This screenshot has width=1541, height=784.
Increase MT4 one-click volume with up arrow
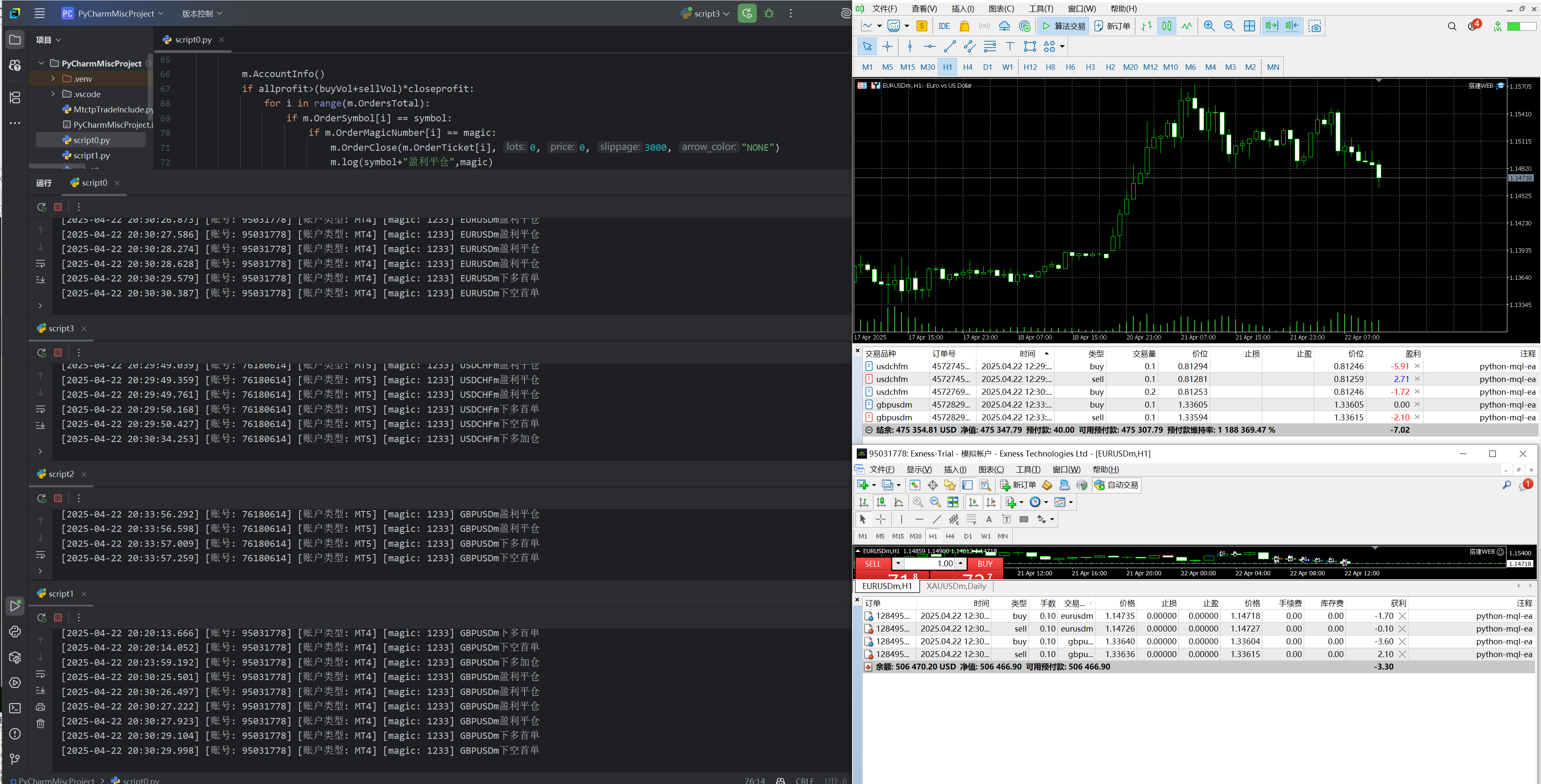coord(960,563)
